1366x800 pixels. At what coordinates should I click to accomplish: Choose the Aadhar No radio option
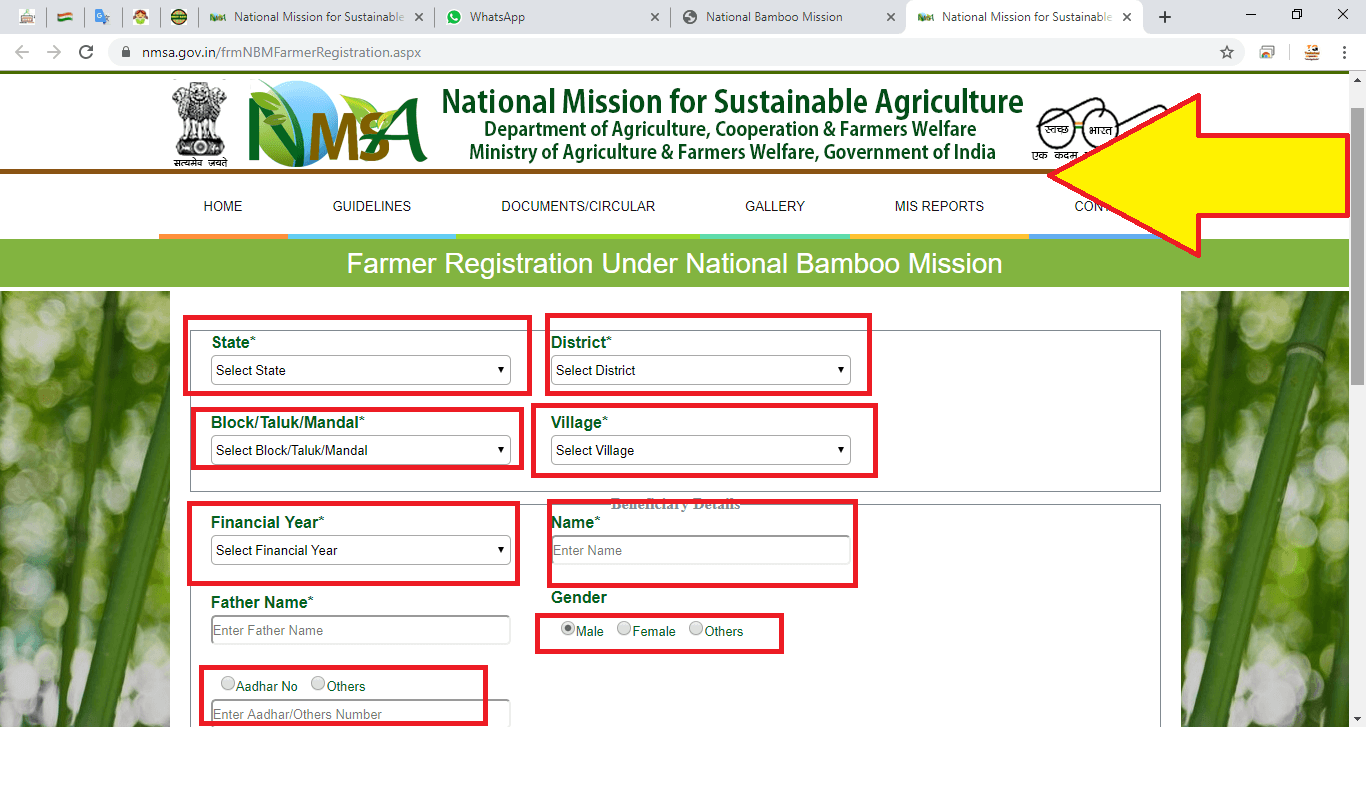click(x=228, y=684)
